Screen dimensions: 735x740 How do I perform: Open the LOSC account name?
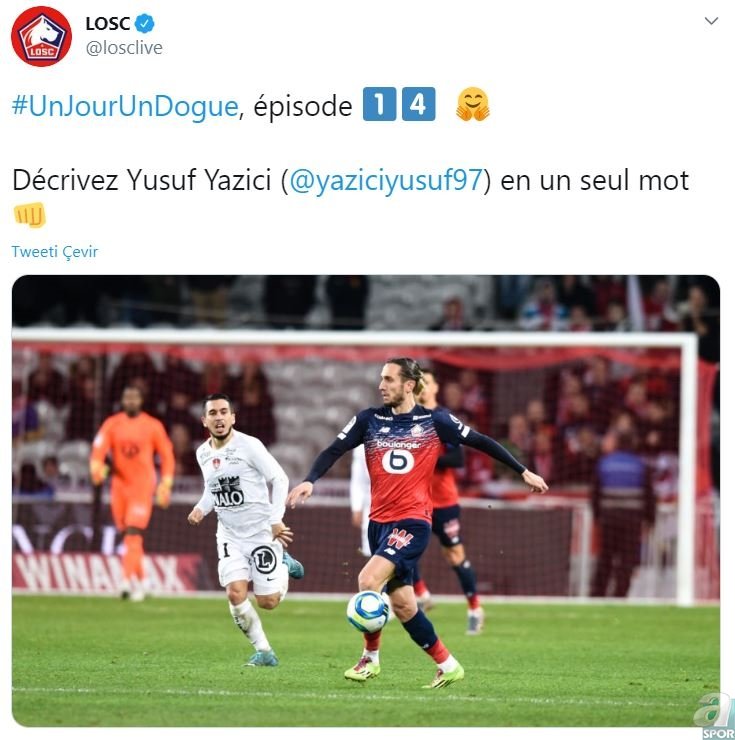point(108,23)
